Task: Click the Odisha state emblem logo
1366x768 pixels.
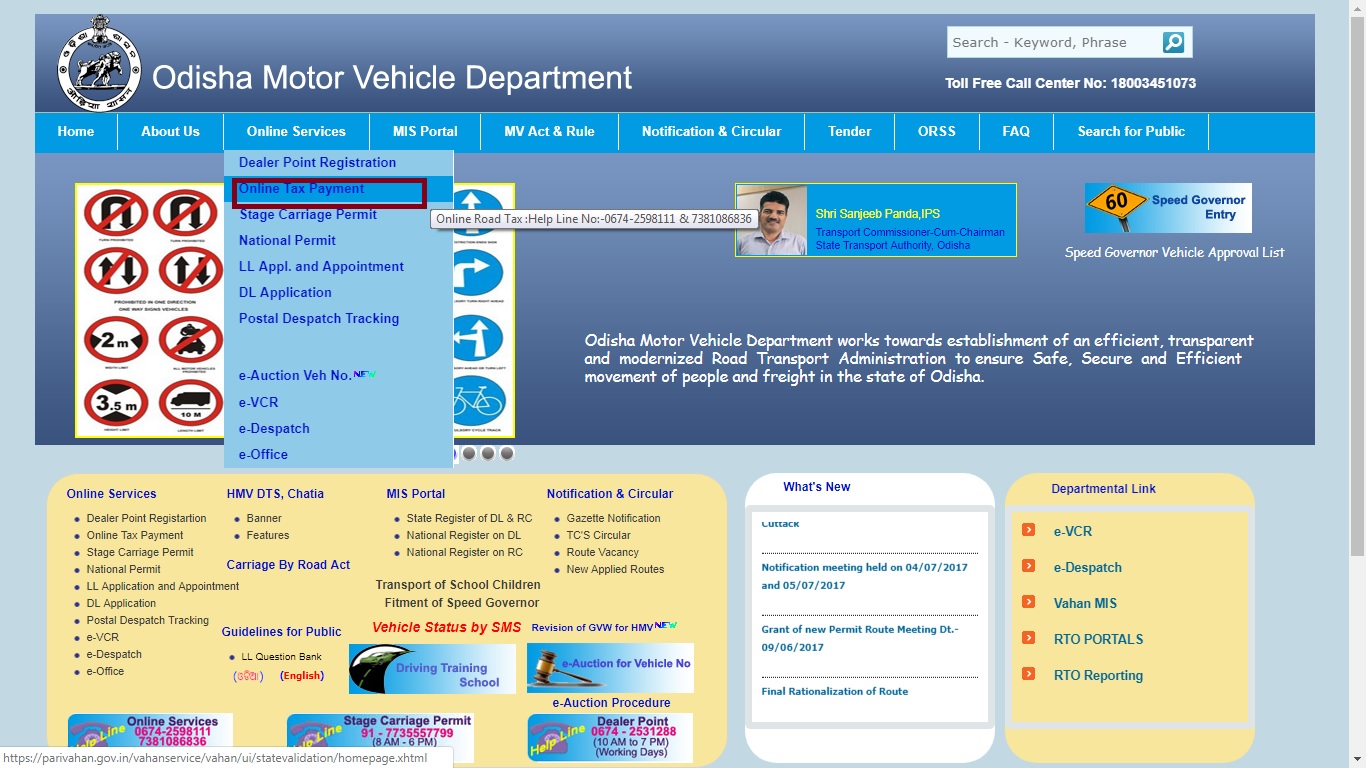Action: click(97, 62)
